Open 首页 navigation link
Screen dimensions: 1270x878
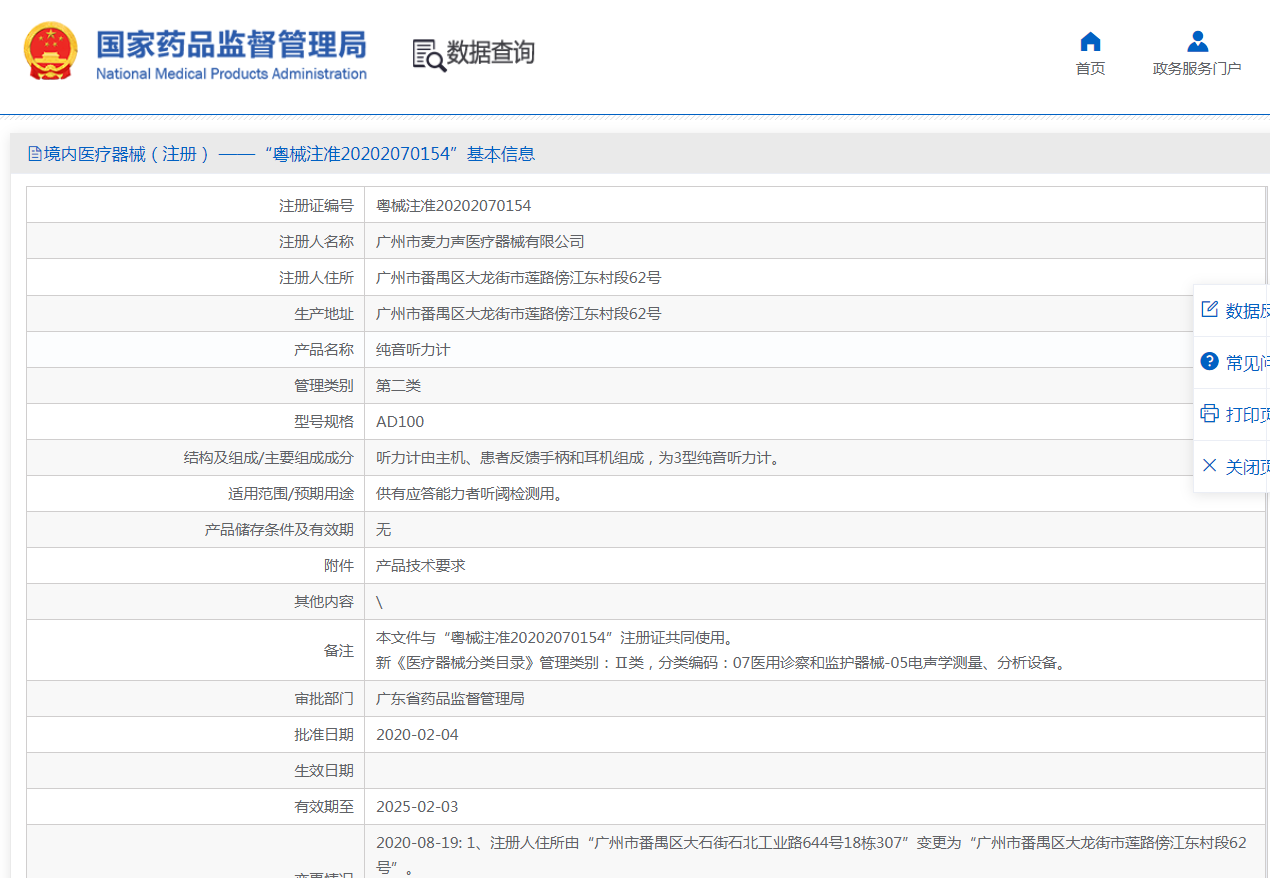pos(1090,69)
